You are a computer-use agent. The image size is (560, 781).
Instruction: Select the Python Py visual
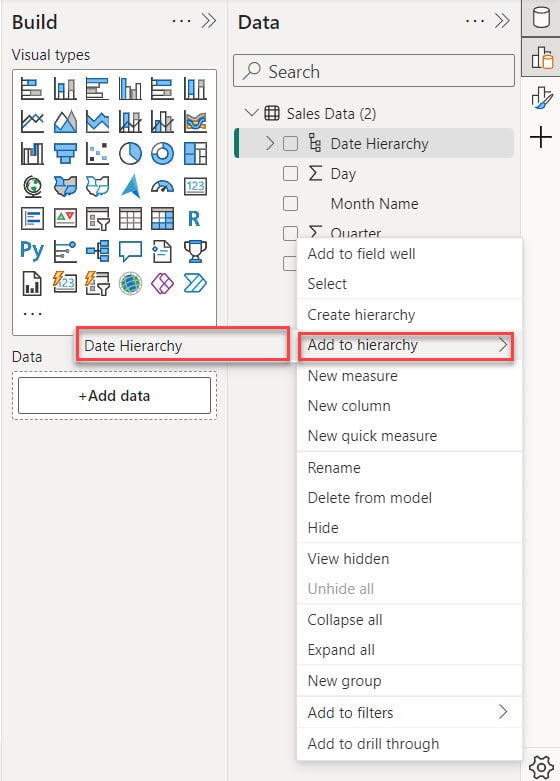tap(32, 251)
